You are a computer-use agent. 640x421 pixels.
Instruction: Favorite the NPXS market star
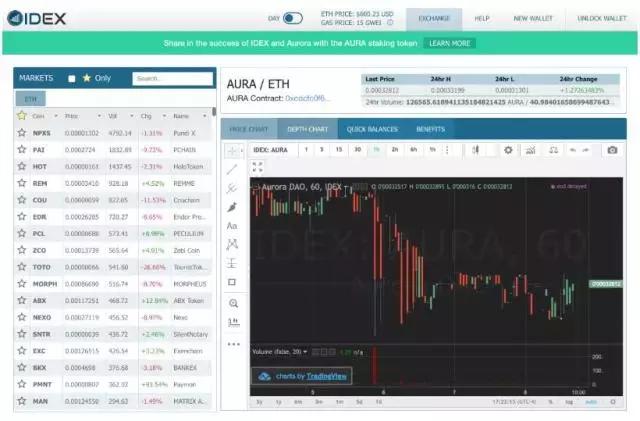point(22,132)
